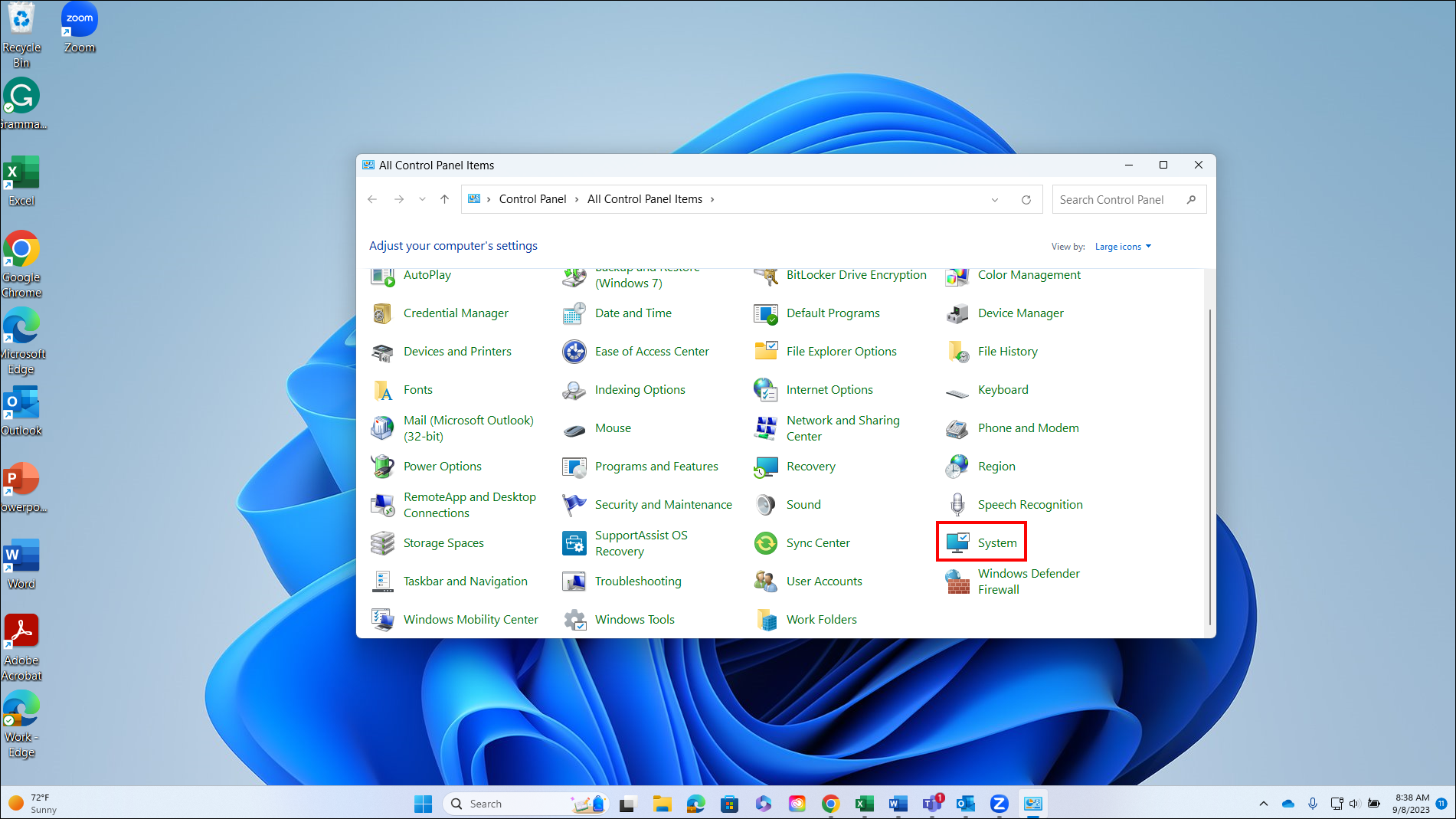Viewport: 1456px width, 819px height.
Task: Open the View by Large icons dropdown
Action: pyautogui.click(x=1121, y=246)
